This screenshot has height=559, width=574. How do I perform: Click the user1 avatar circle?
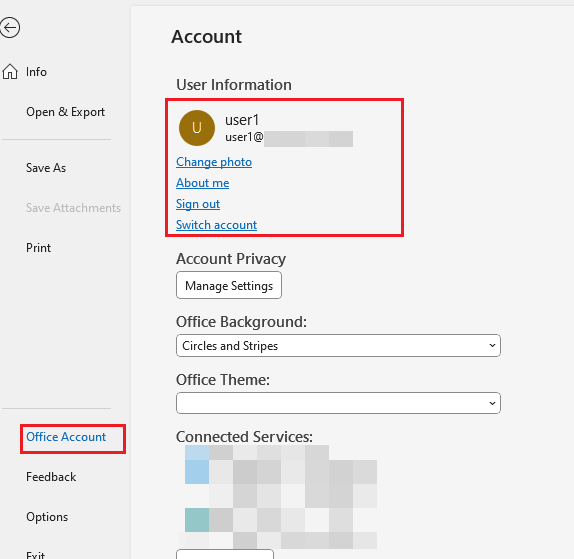(197, 128)
